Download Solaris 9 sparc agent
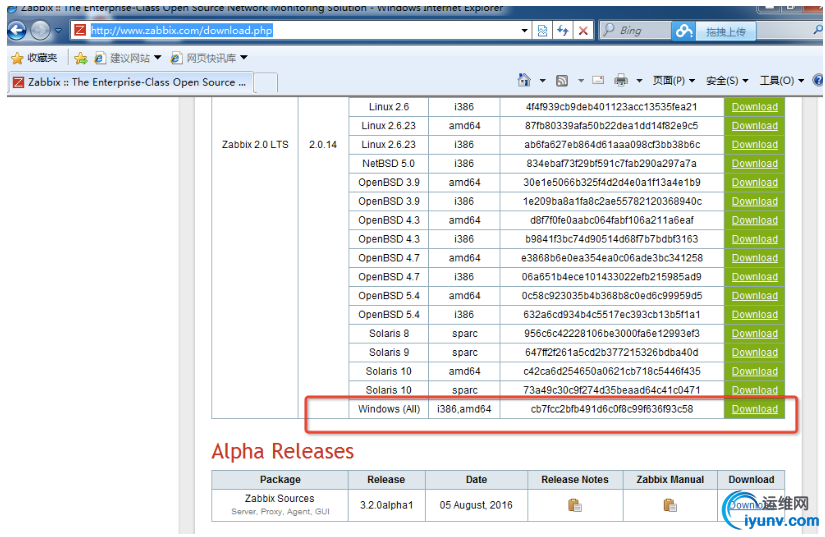This screenshot has height=537, width=825. pyautogui.click(x=754, y=352)
